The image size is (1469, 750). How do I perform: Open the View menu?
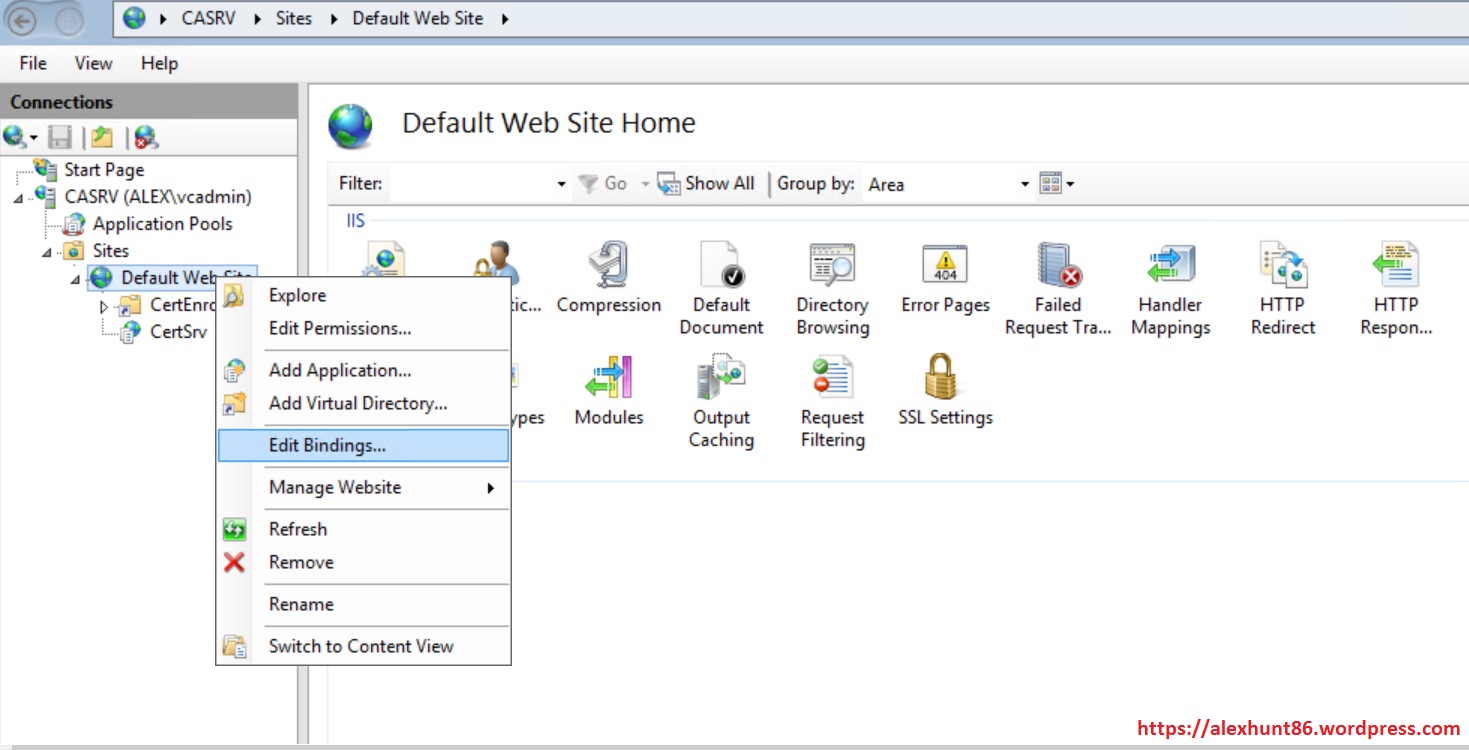[93, 63]
